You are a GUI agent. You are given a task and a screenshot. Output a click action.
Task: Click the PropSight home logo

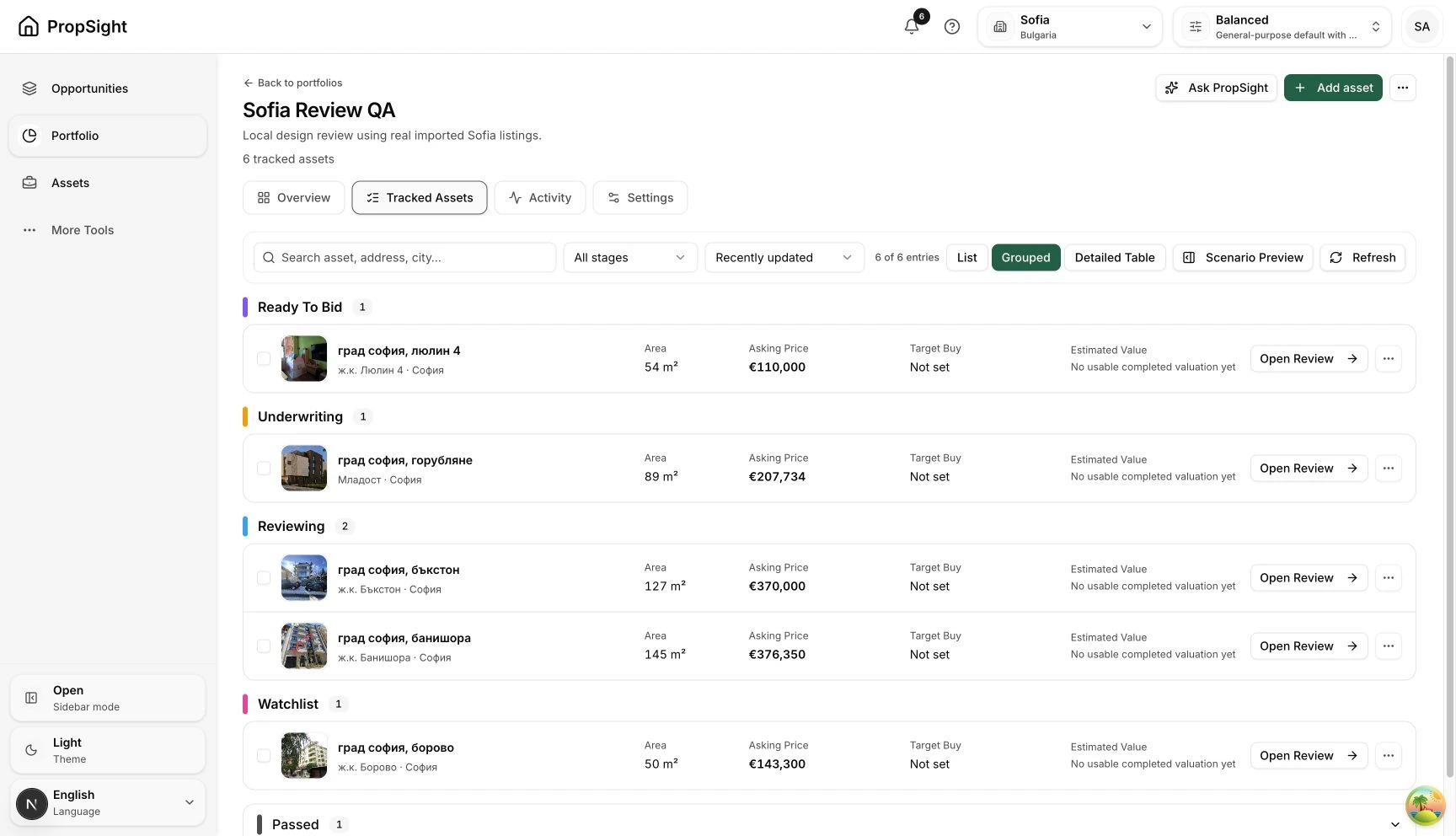tap(72, 26)
